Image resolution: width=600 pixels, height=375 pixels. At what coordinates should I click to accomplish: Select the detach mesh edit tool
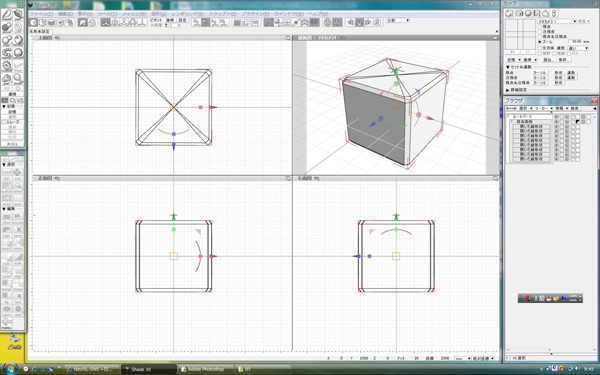[x=7, y=244]
